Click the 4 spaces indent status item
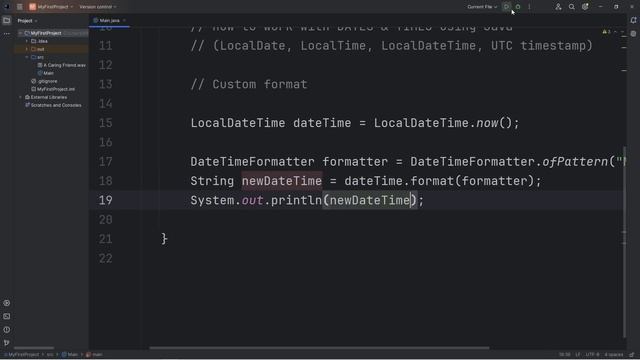The width and height of the screenshot is (640, 360). 613,355
